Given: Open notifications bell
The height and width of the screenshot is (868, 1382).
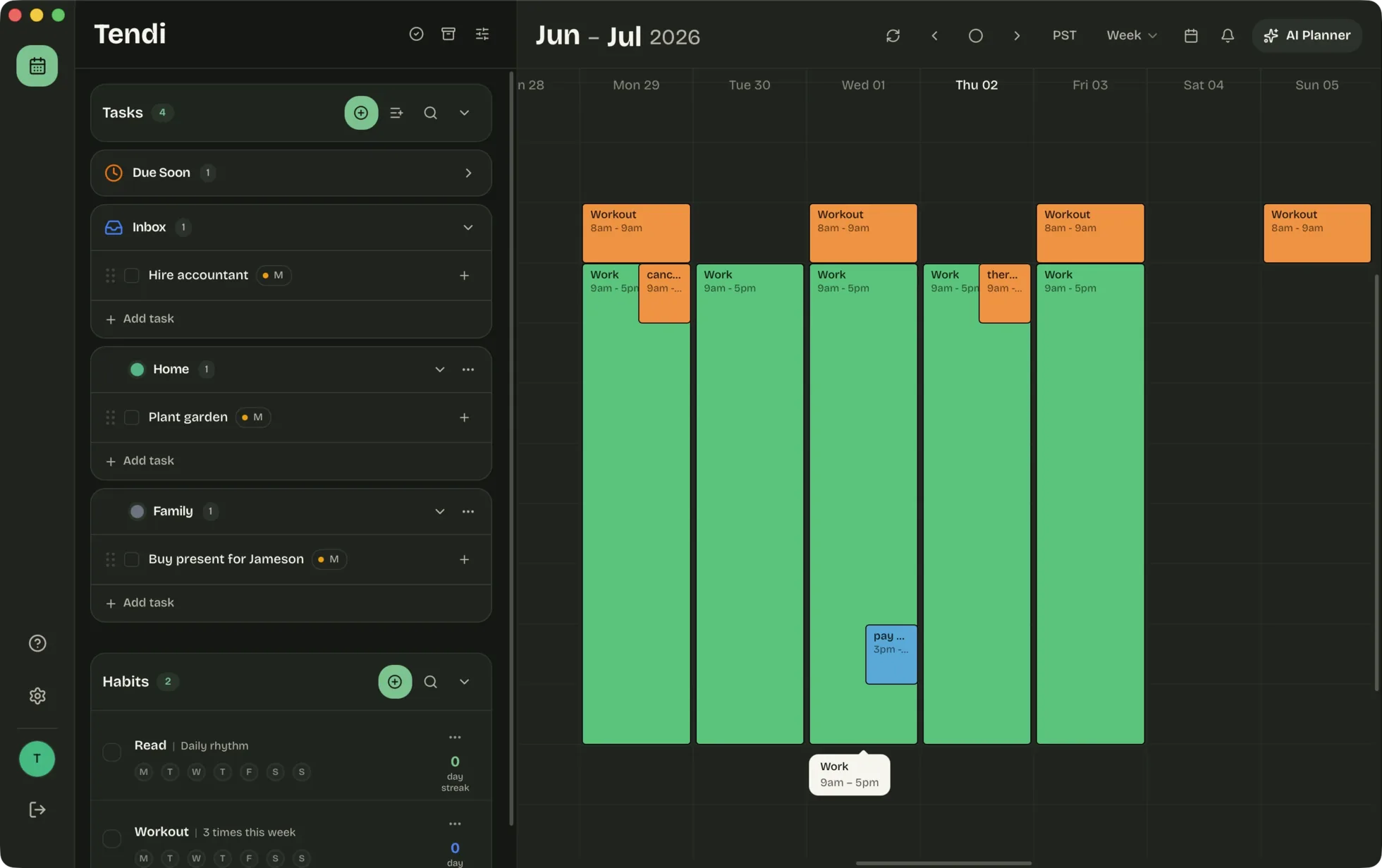Looking at the screenshot, I should (1228, 35).
